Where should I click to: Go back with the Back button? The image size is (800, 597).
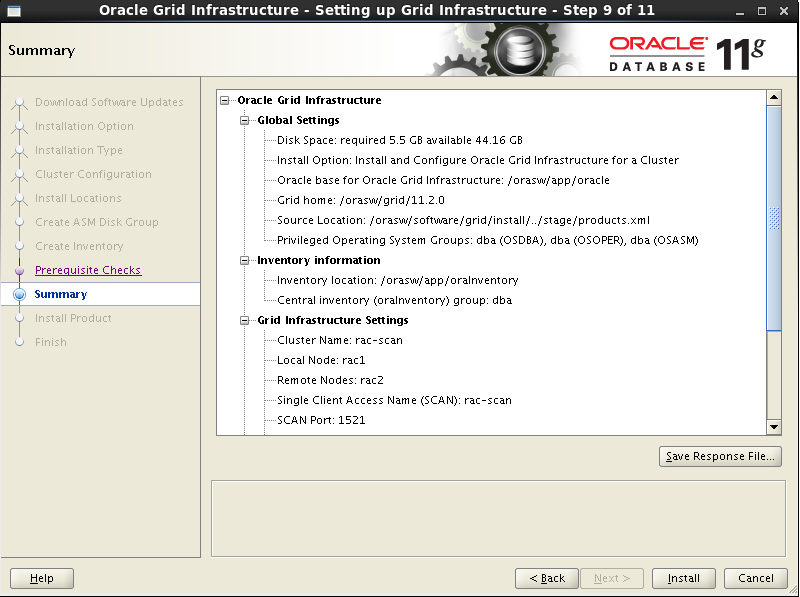coord(546,578)
